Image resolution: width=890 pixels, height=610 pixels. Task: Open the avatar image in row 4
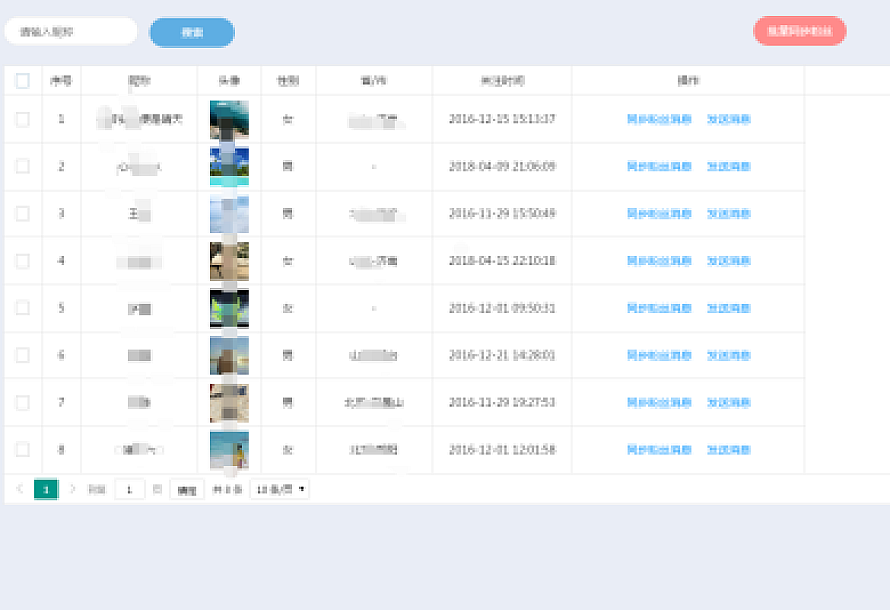pyautogui.click(x=229, y=261)
